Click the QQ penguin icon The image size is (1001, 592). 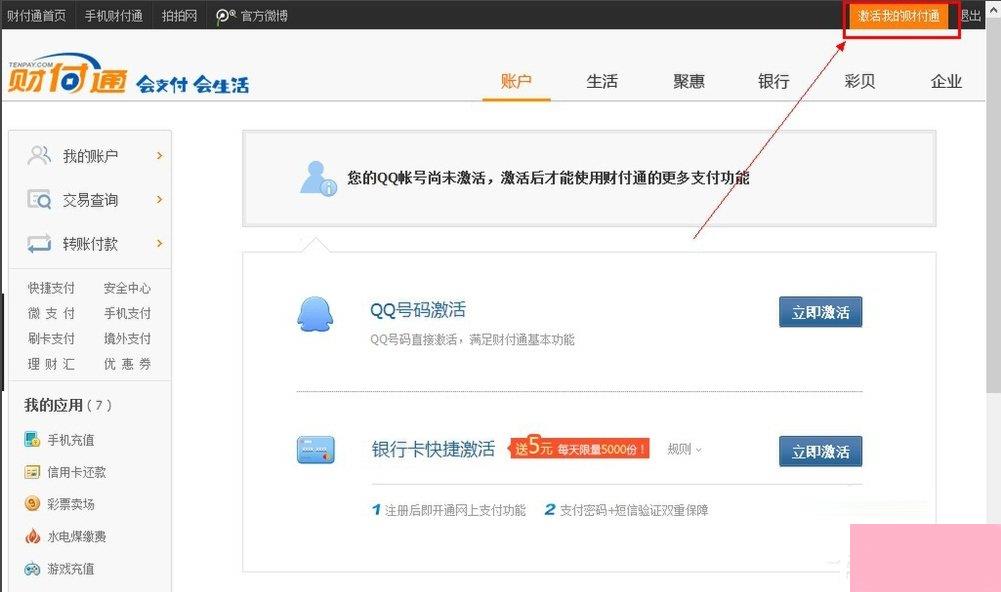[x=315, y=314]
